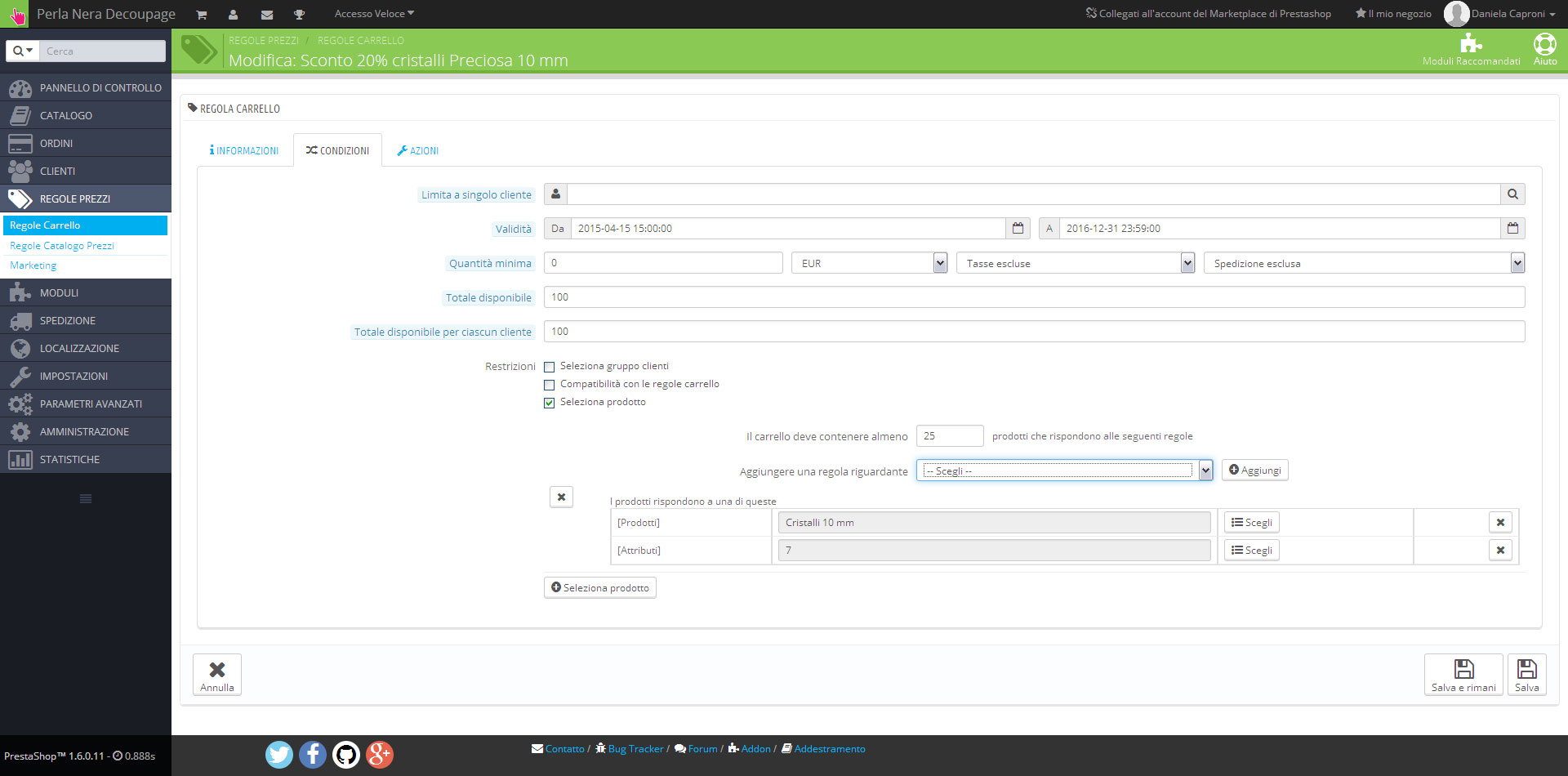Remove the Prodotti rule row with X
Screen dimensions: 1568x776
[1499, 523]
